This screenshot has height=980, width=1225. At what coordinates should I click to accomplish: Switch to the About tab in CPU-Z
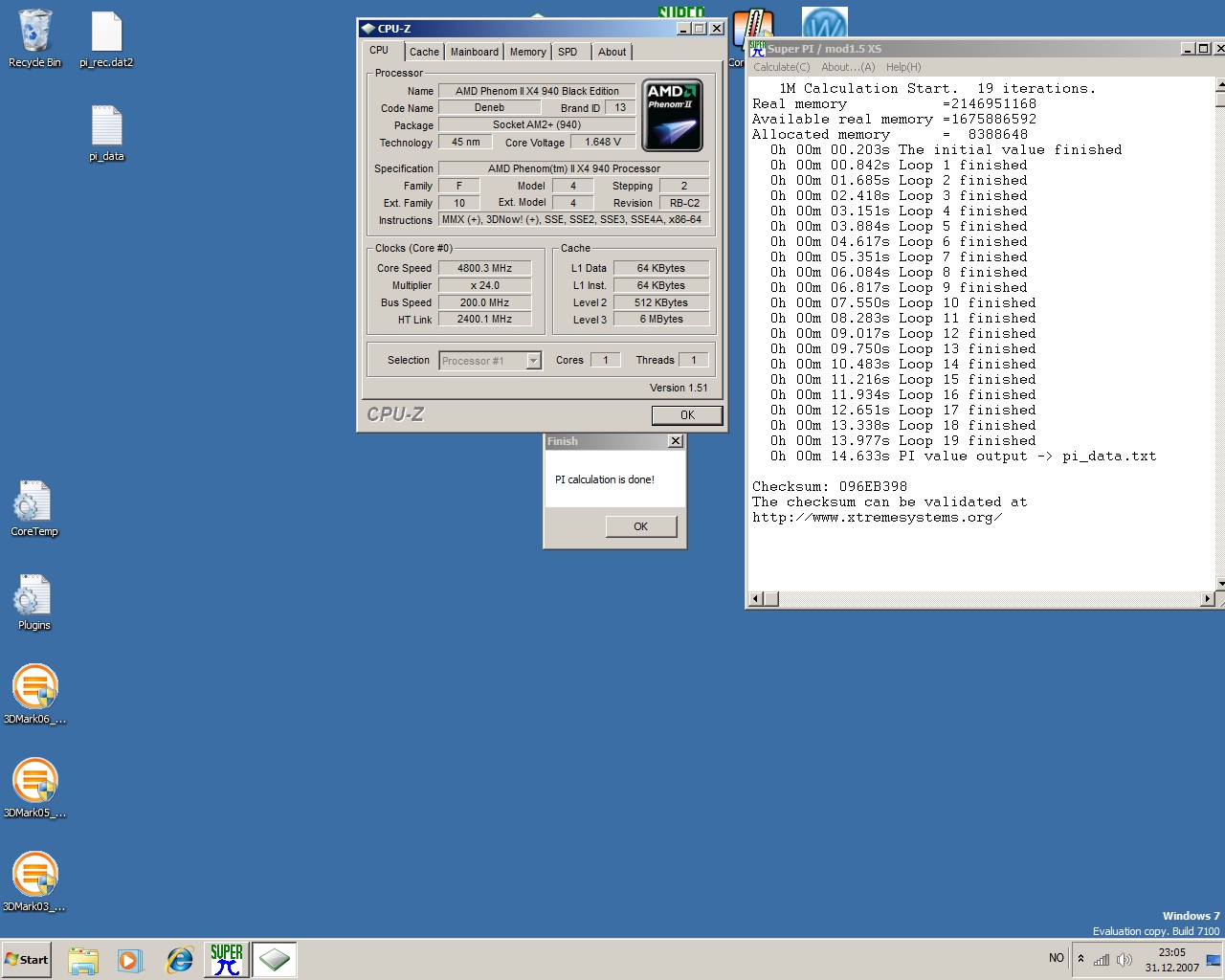(x=612, y=53)
